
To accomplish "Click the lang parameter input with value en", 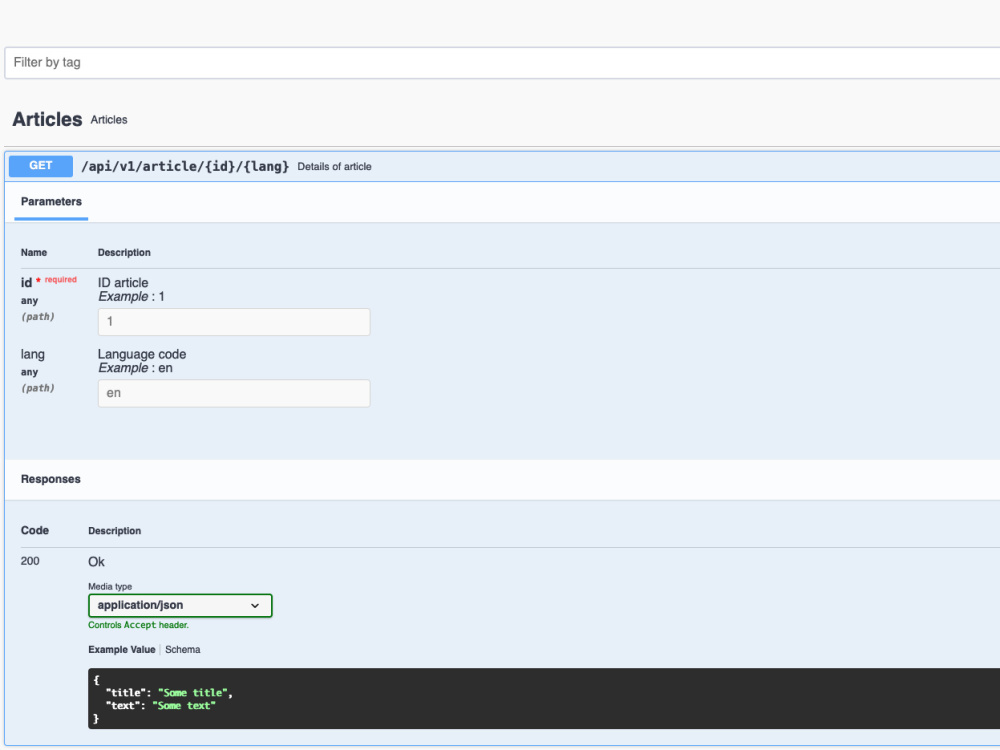I will pos(234,393).
